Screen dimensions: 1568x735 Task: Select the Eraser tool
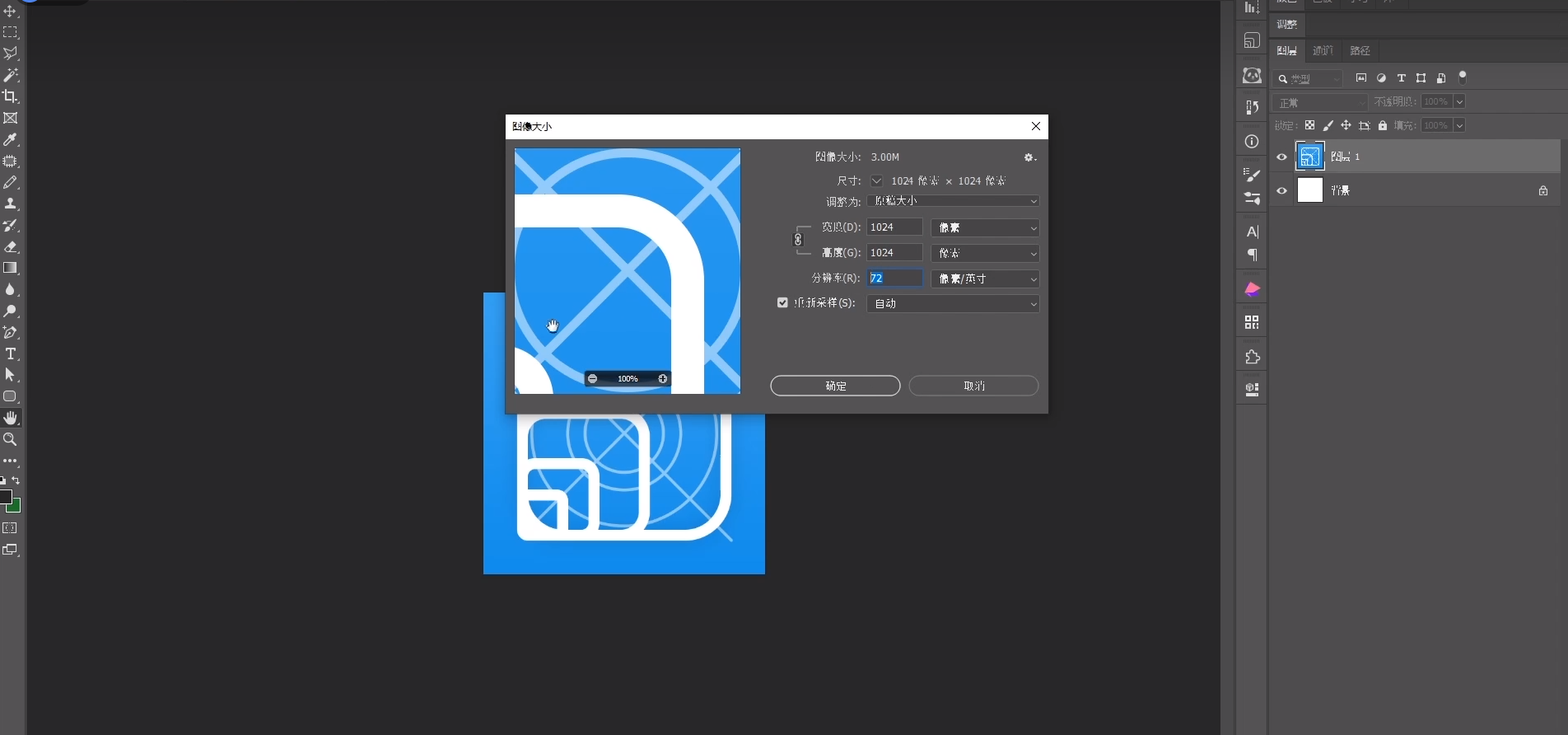tap(11, 246)
